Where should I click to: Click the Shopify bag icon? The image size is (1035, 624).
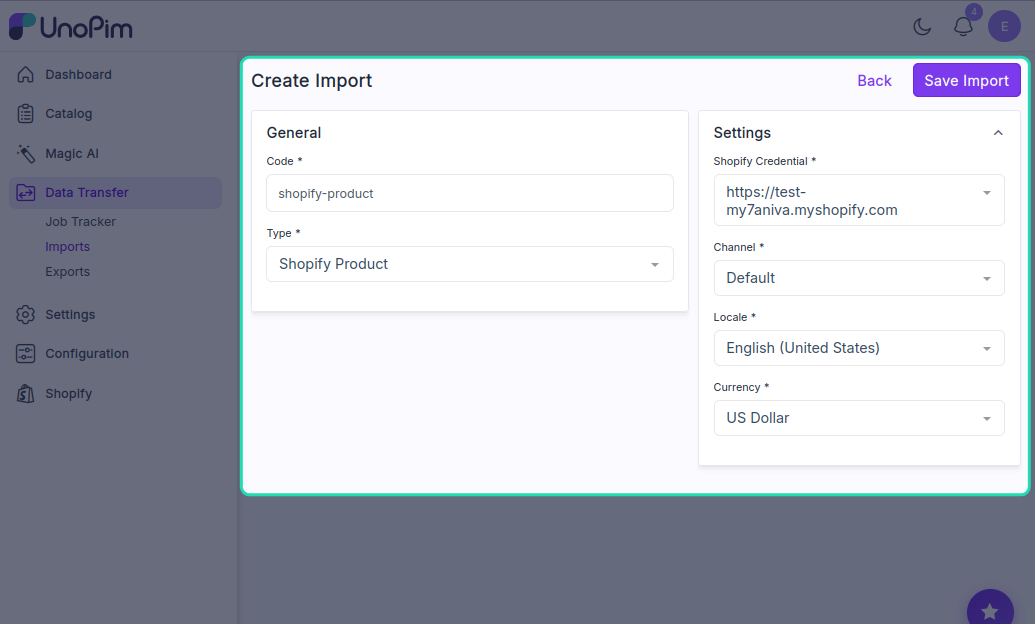tap(25, 394)
